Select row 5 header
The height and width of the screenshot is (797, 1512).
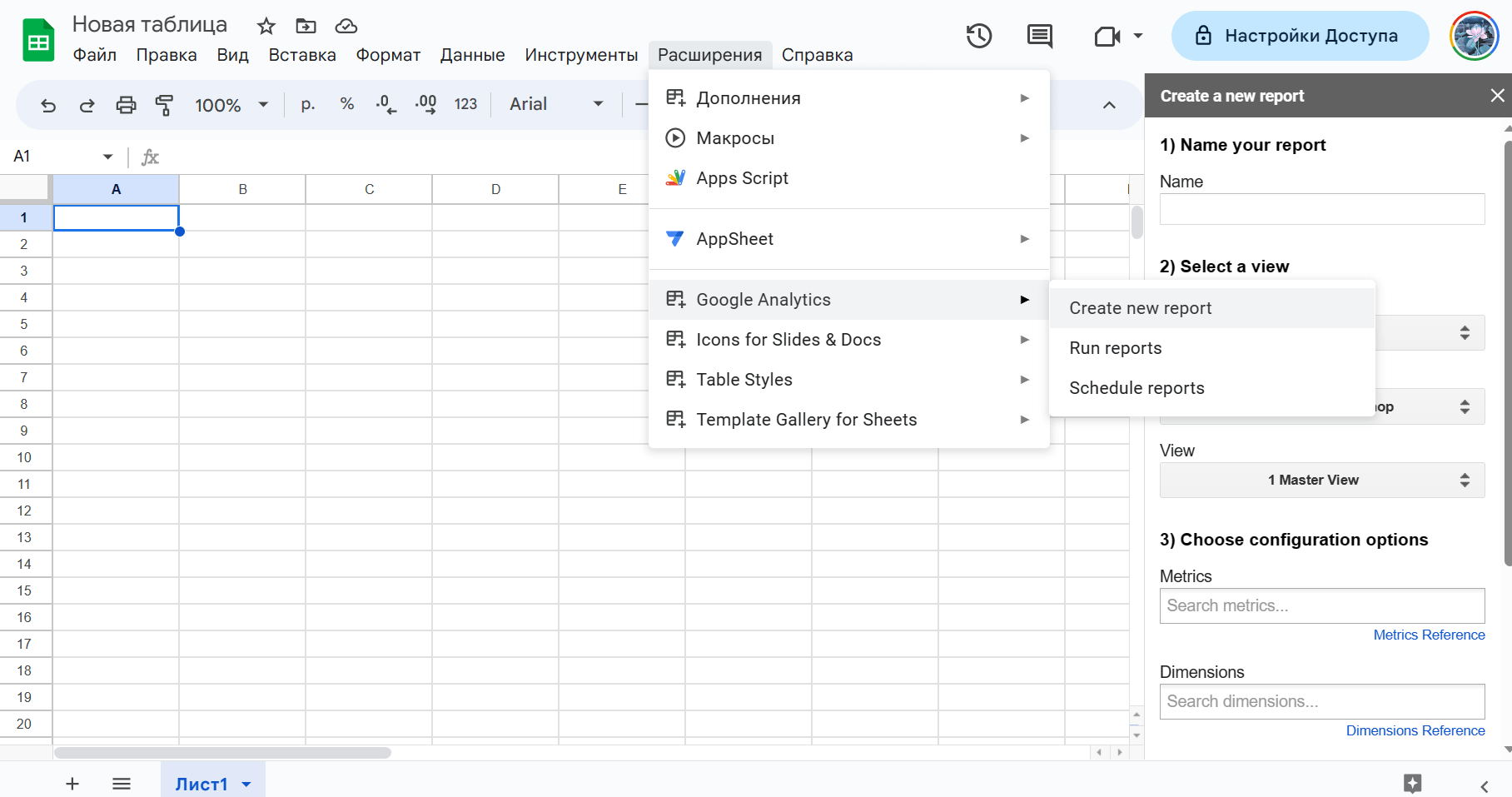(24, 324)
